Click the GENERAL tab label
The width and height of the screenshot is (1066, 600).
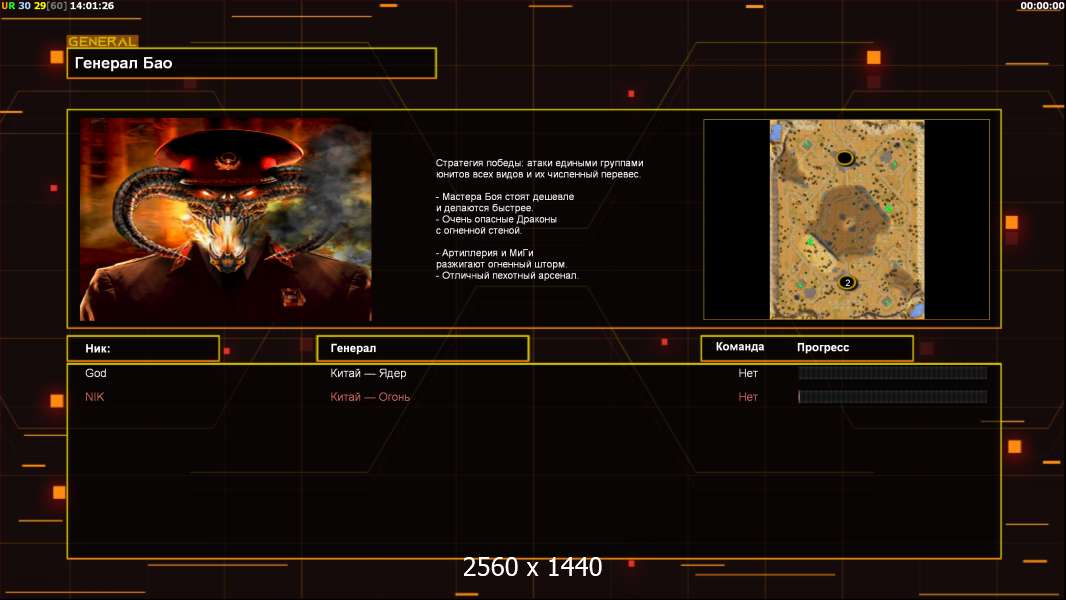click(x=102, y=42)
